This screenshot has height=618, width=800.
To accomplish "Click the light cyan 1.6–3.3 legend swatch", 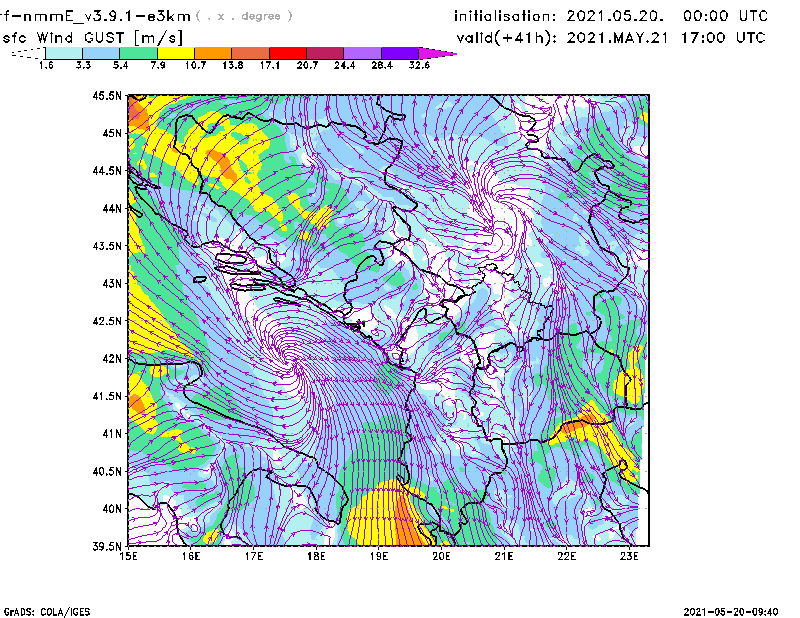I will coord(64,53).
